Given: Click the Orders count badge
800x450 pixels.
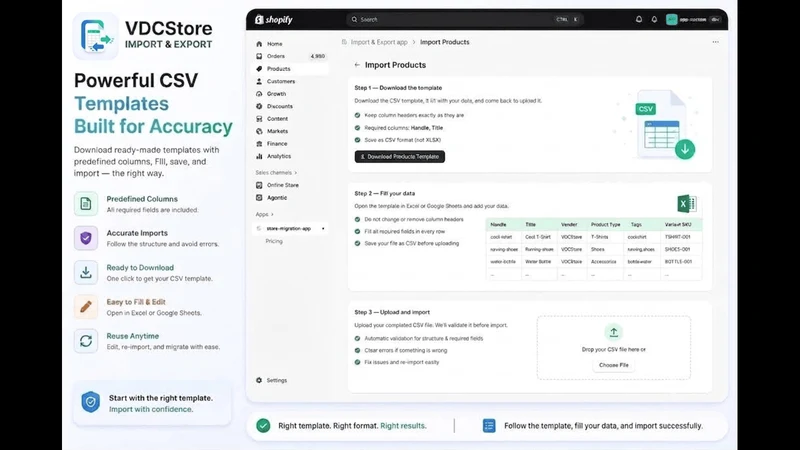Looking at the screenshot, I should tap(317, 56).
